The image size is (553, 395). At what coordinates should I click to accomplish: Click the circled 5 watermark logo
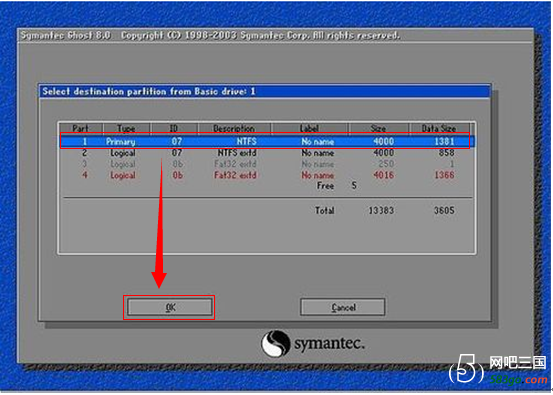(466, 369)
